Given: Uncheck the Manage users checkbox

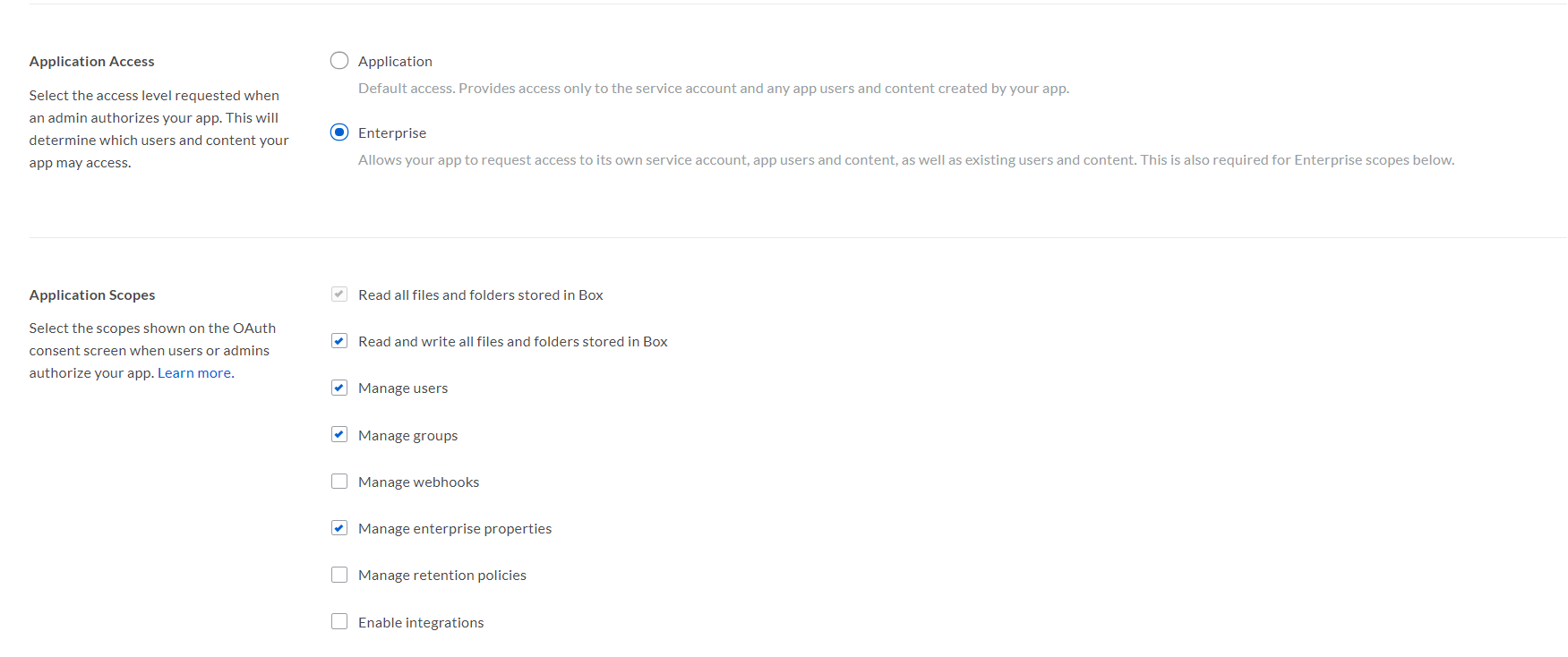Looking at the screenshot, I should tap(339, 388).
